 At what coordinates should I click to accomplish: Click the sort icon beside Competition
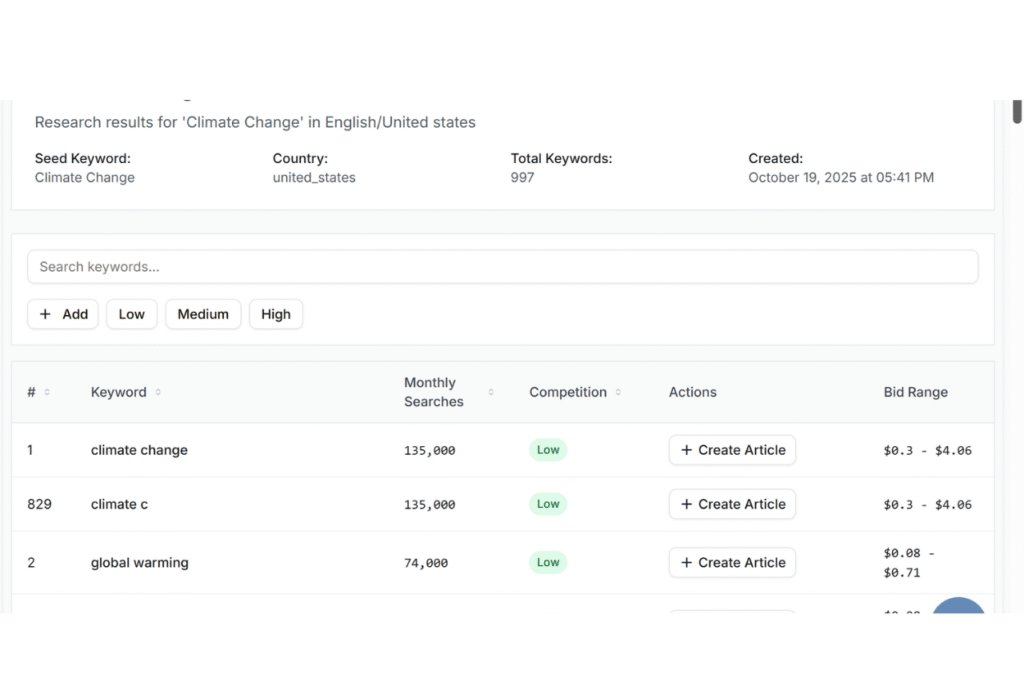[x=620, y=392]
